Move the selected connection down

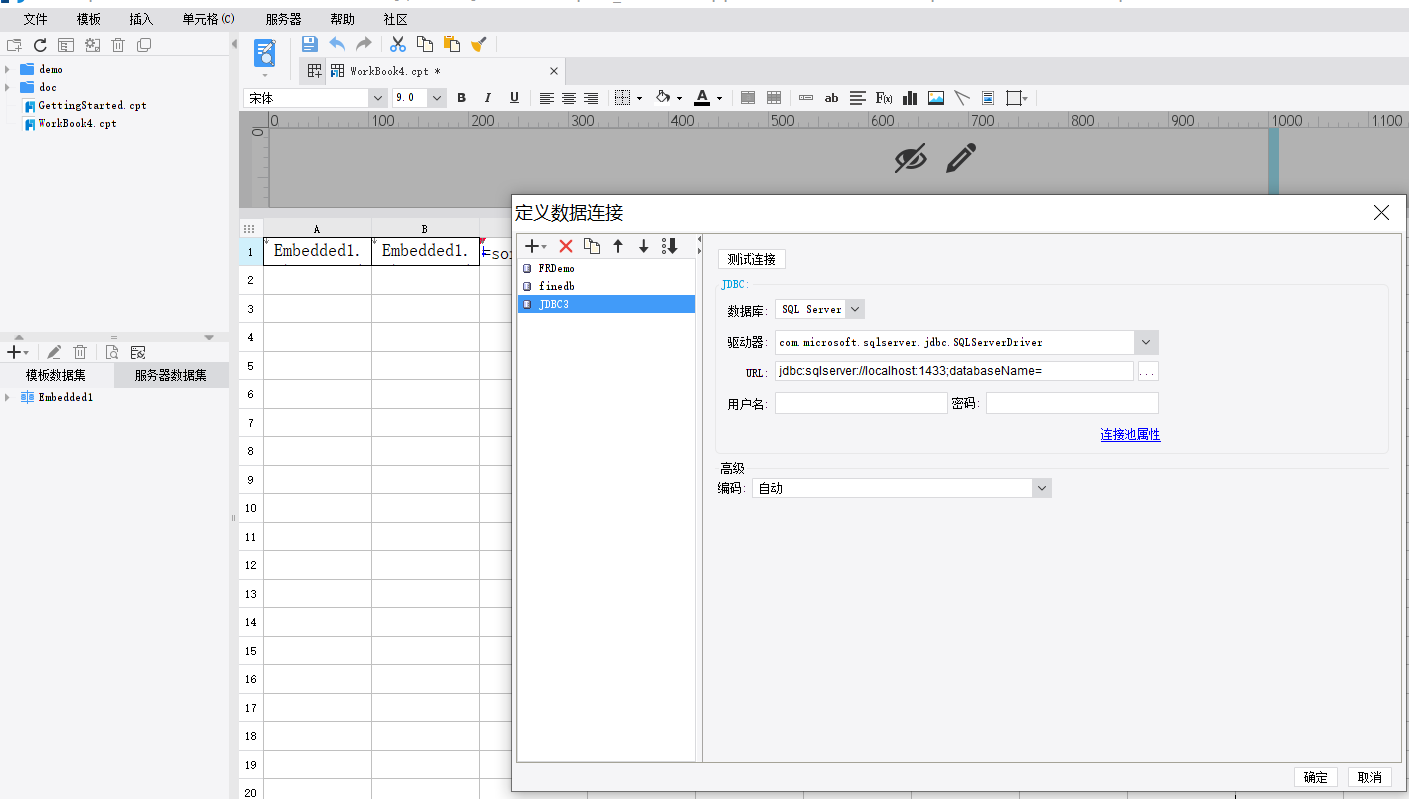pos(644,246)
